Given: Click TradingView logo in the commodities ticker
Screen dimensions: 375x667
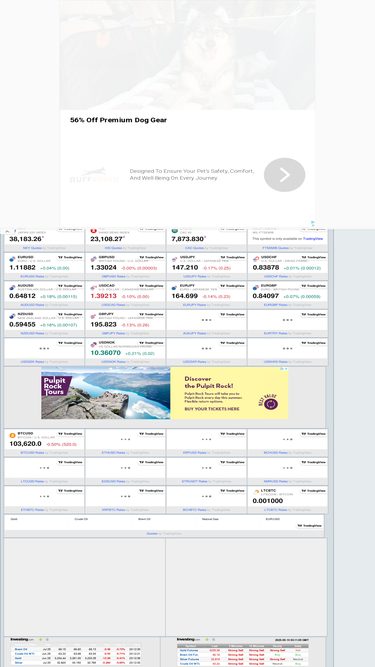Looking at the screenshot, I should [309, 526].
